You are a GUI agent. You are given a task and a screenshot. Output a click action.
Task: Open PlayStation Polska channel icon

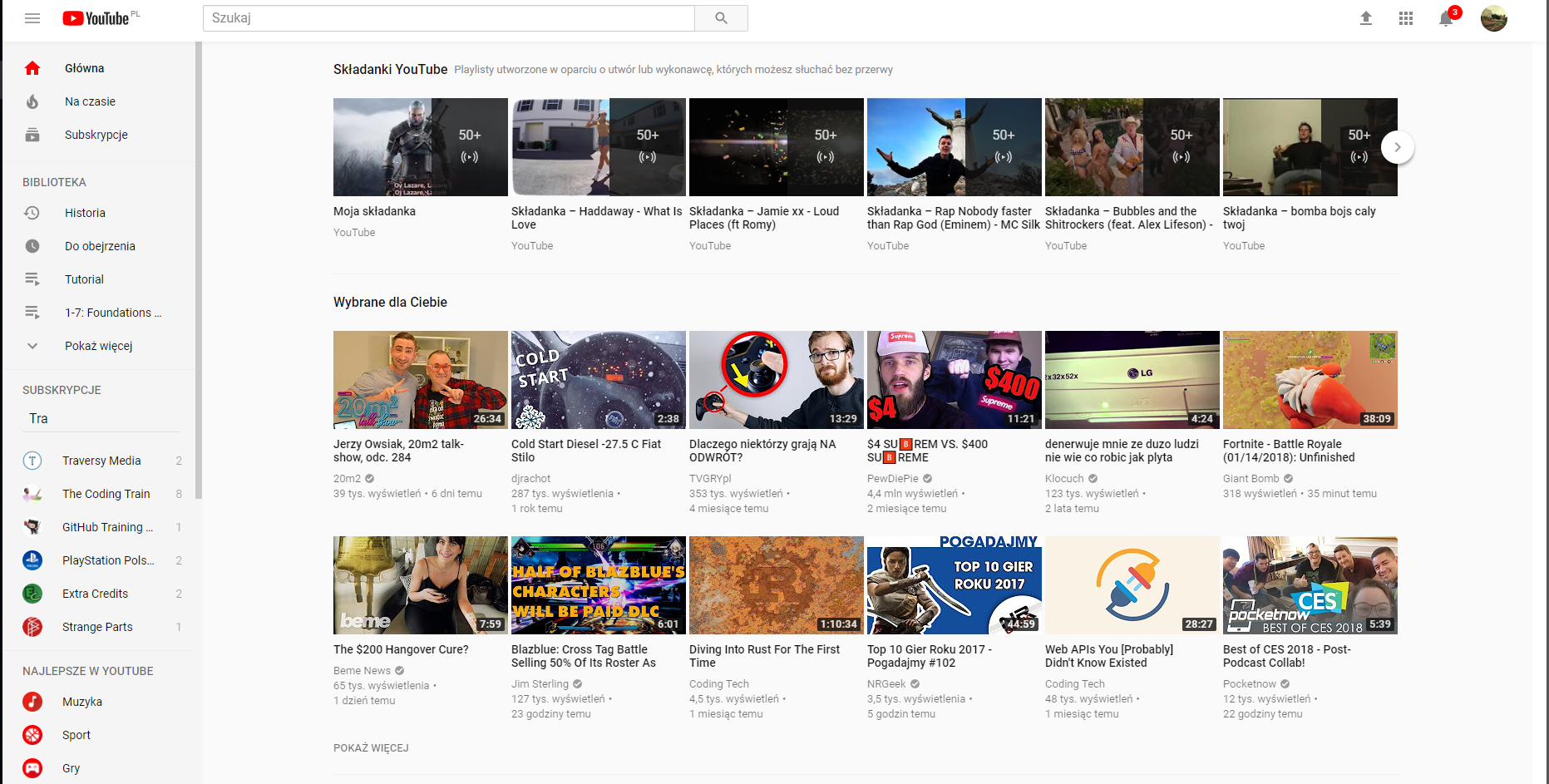pyautogui.click(x=32, y=560)
